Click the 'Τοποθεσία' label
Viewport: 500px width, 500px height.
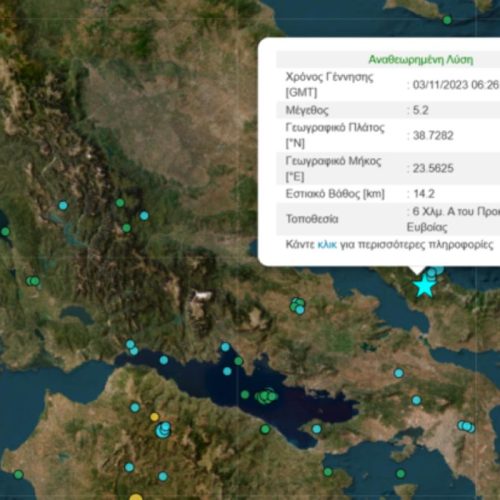[312, 219]
